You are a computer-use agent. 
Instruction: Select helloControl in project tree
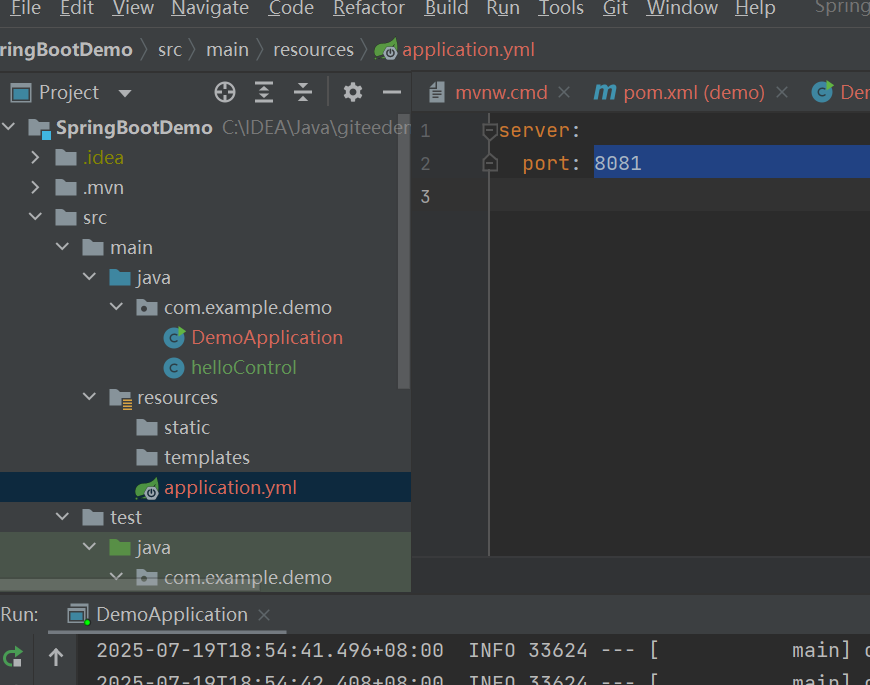244,368
